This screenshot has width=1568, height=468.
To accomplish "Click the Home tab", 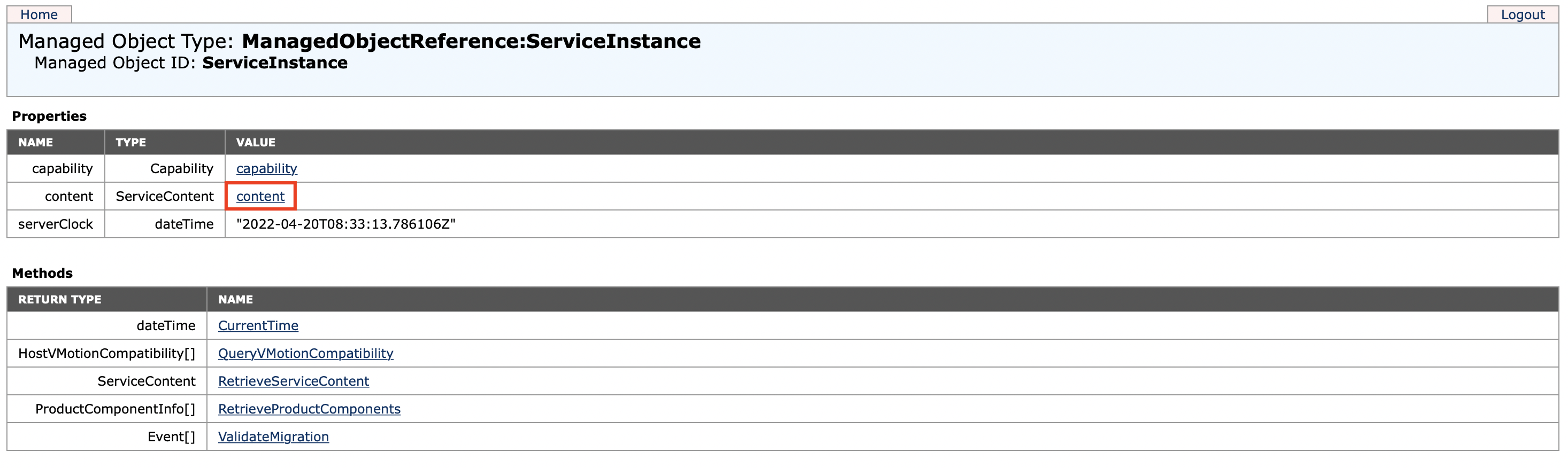I will 39,14.
